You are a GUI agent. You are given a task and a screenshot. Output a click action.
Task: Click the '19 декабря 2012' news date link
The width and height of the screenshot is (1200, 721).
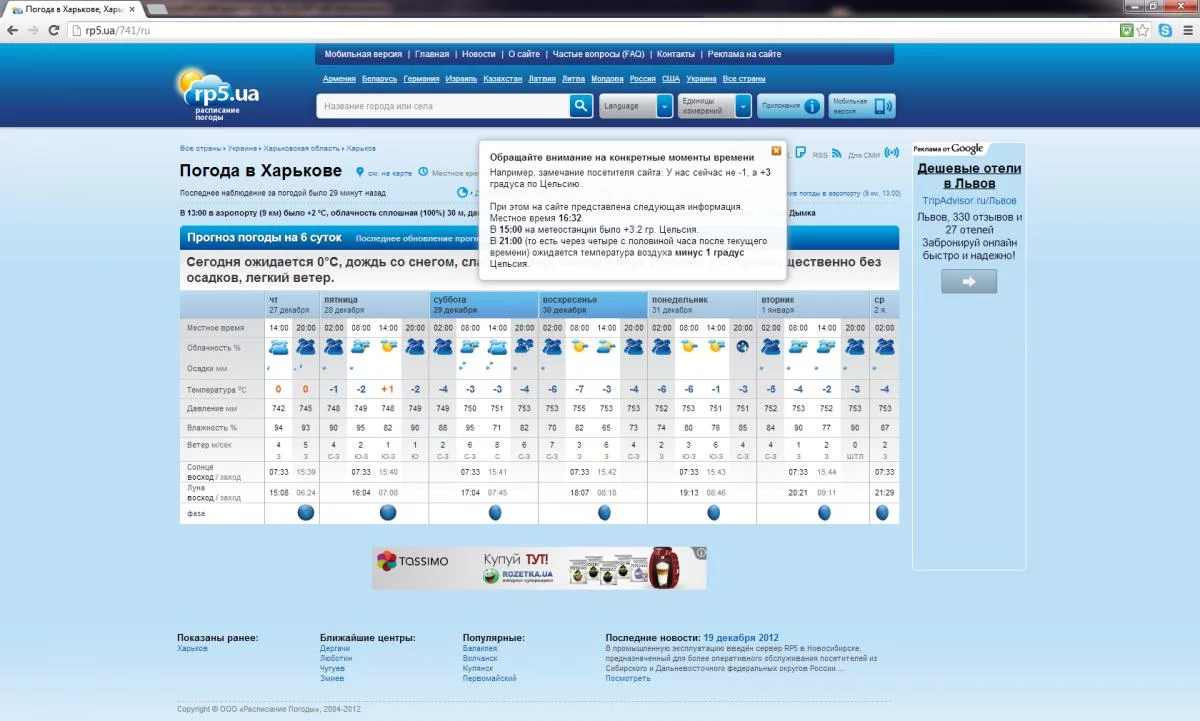coord(741,637)
